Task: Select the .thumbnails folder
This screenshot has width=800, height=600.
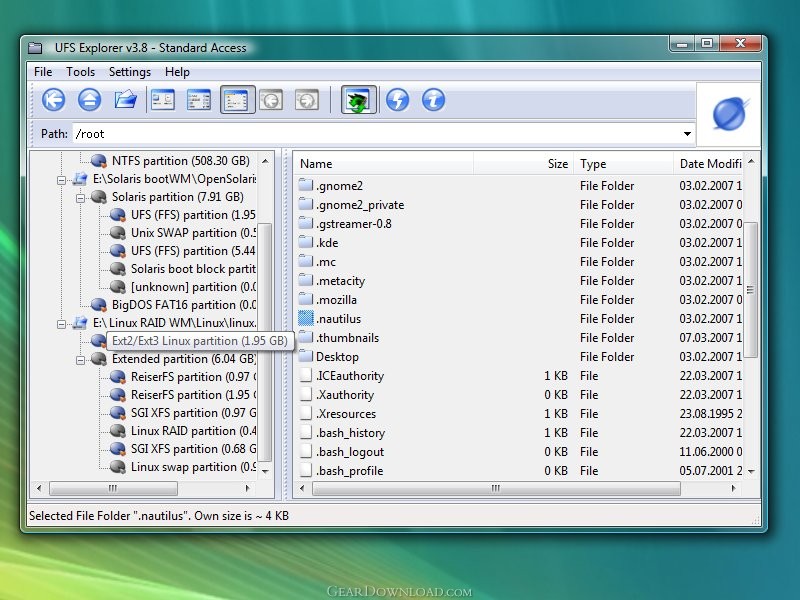Action: coord(347,338)
